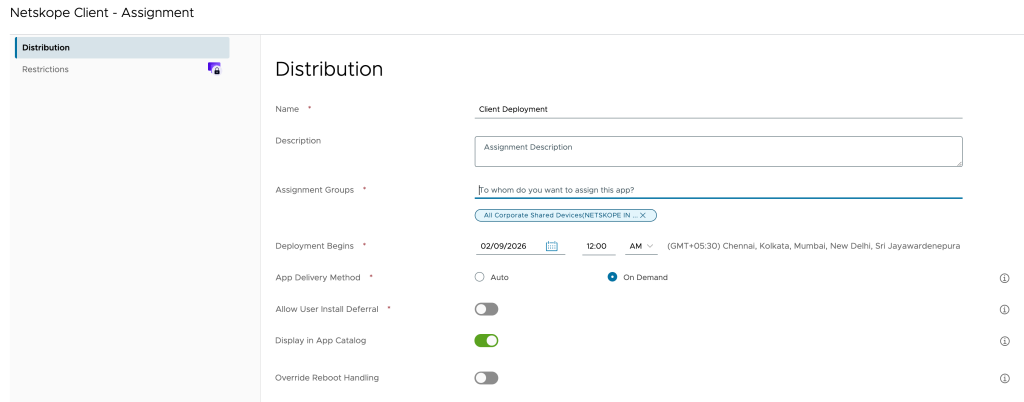This screenshot has width=1024, height=402.
Task: Open the Distribution section in sidebar
Action: tap(122, 48)
